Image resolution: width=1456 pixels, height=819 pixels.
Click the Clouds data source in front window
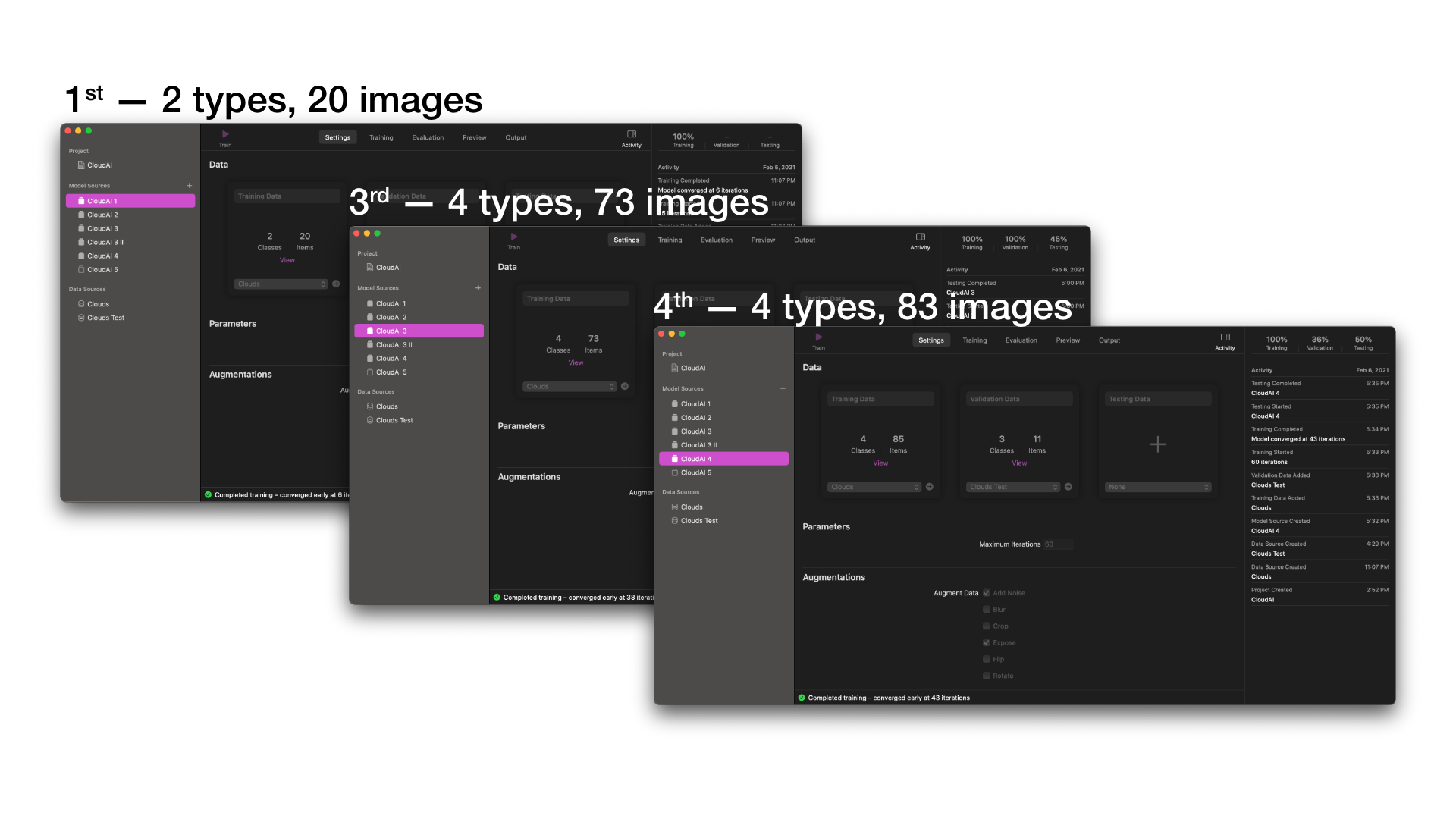(691, 507)
